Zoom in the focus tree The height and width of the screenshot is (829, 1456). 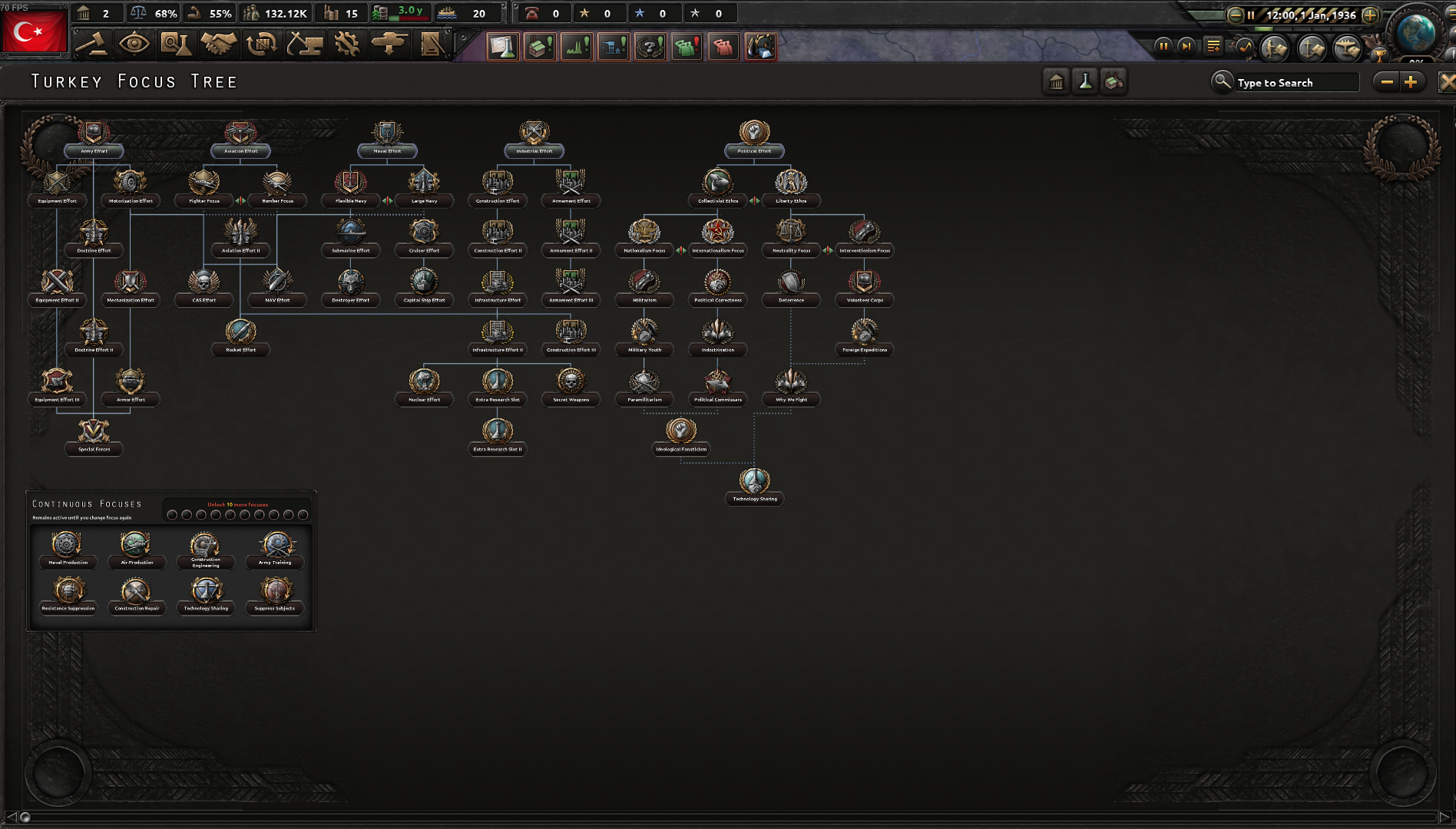(x=1411, y=82)
